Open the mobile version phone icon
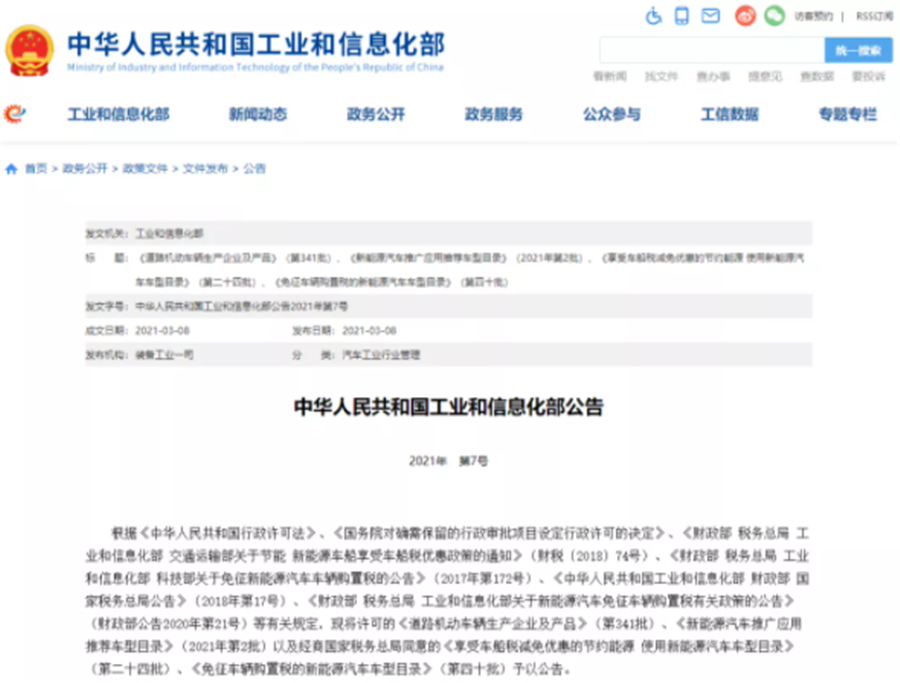Screen dimensions: 900x683 (682, 16)
